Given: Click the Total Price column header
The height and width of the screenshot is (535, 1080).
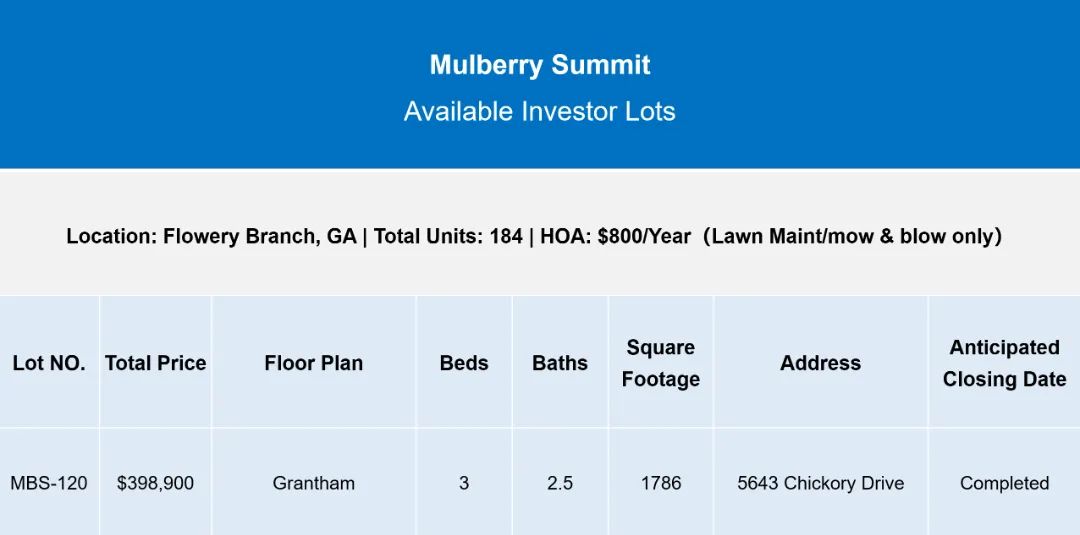Looking at the screenshot, I should coord(156,363).
